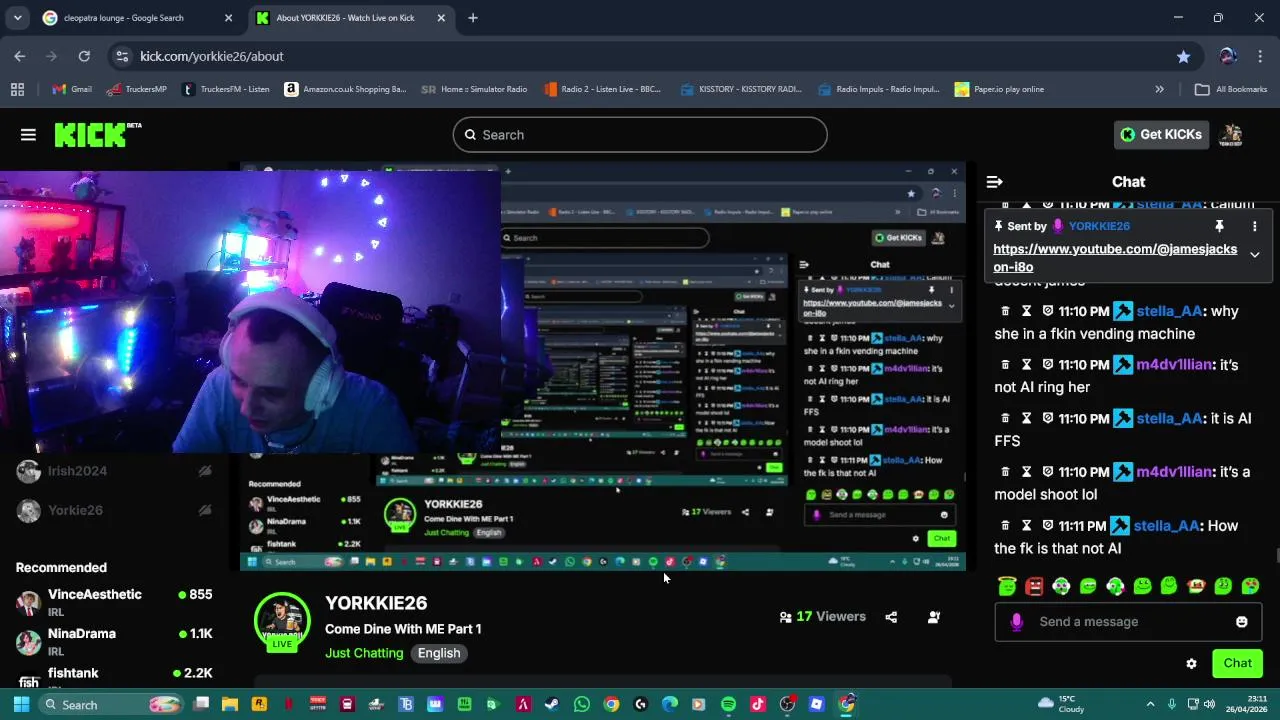
Task: Select the About YORKKIE26 Kick tab
Action: pyautogui.click(x=348, y=18)
